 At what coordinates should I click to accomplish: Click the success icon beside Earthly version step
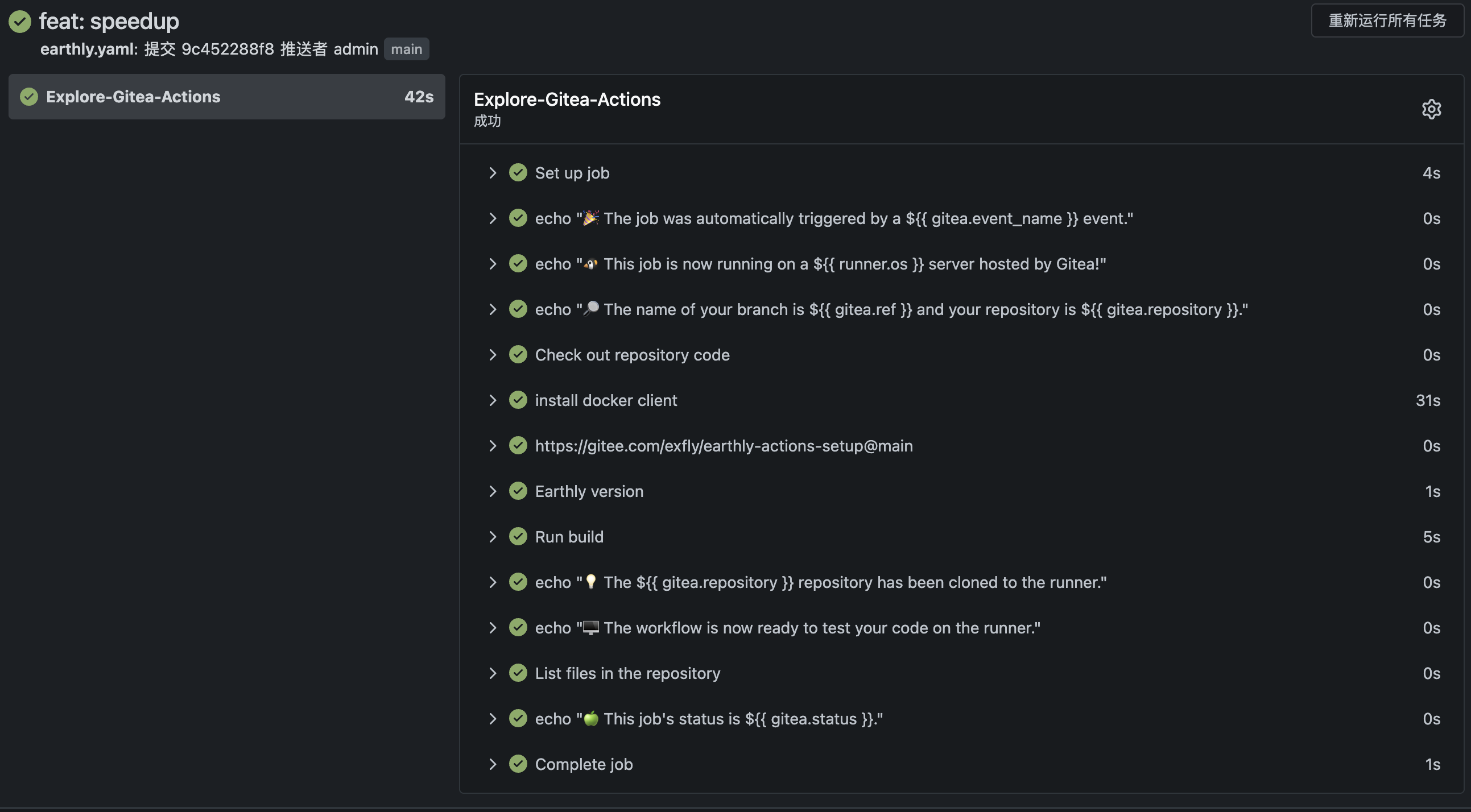click(x=518, y=491)
